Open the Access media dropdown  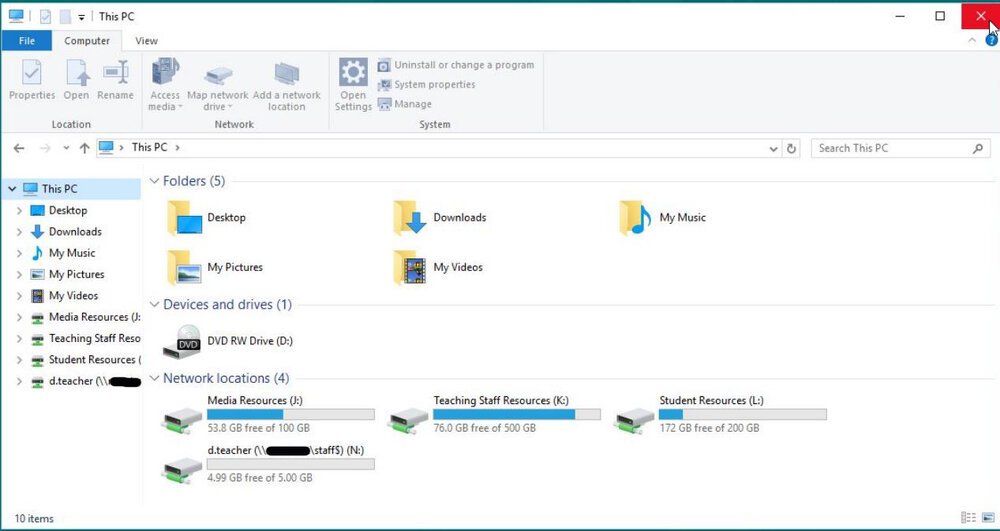(165, 85)
